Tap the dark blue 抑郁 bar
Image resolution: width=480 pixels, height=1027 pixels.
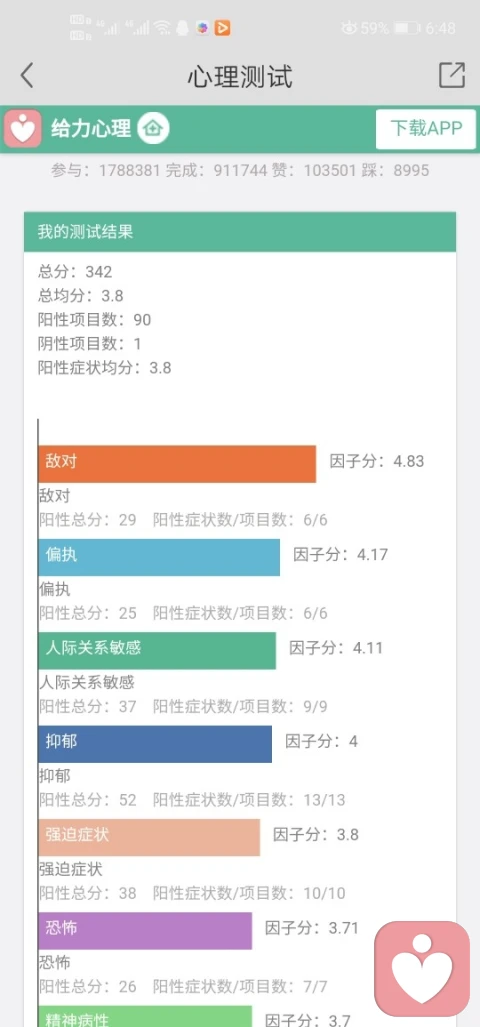(155, 743)
